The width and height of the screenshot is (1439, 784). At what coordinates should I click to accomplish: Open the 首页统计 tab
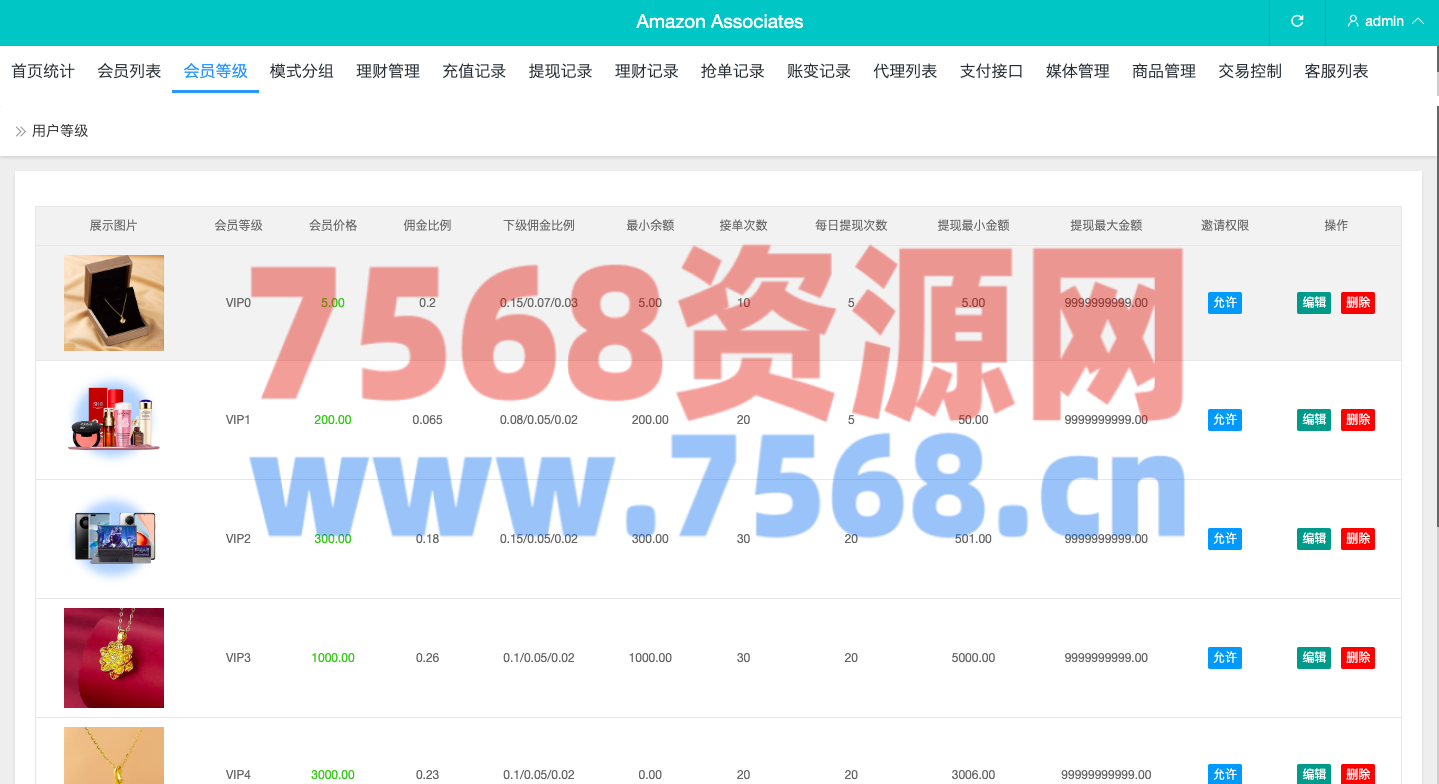tap(43, 71)
